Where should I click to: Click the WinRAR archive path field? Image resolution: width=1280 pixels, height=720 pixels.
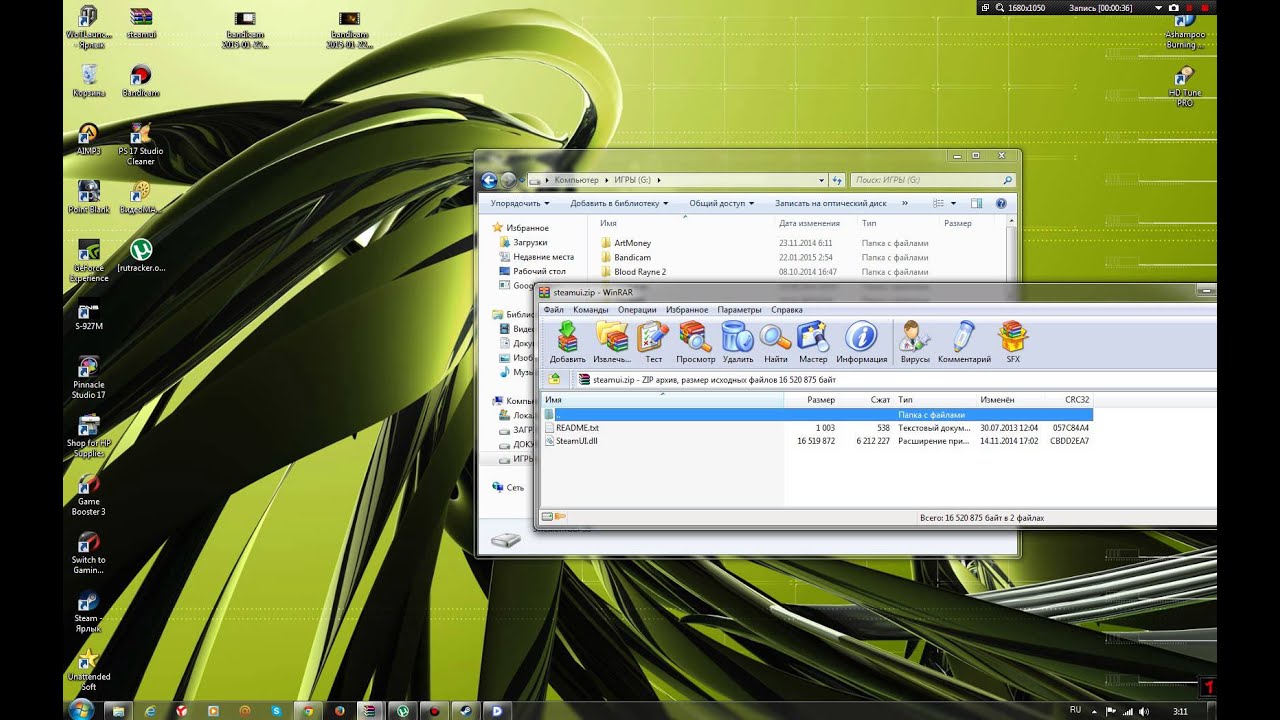[895, 380]
